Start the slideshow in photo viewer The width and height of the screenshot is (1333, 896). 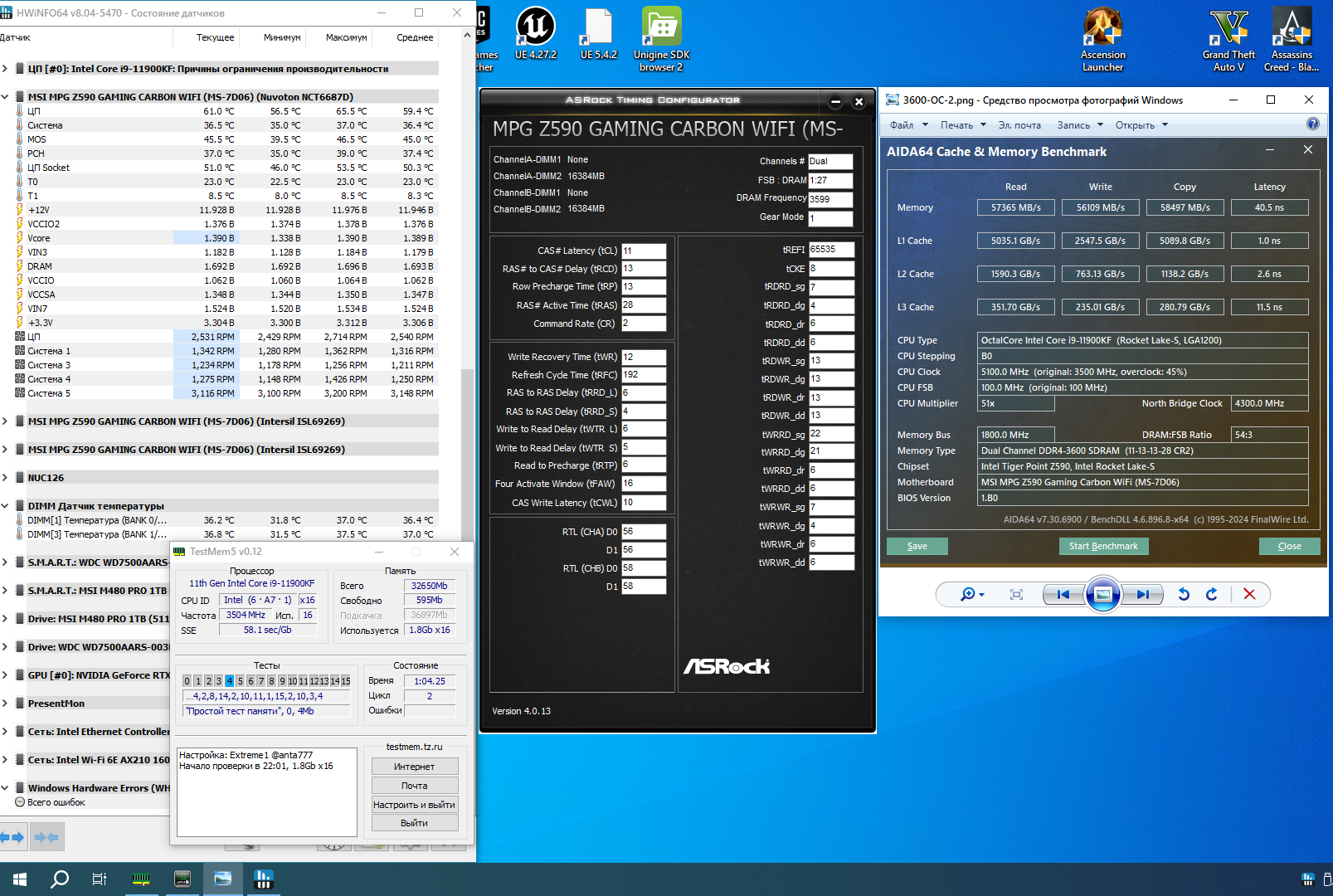[1103, 594]
